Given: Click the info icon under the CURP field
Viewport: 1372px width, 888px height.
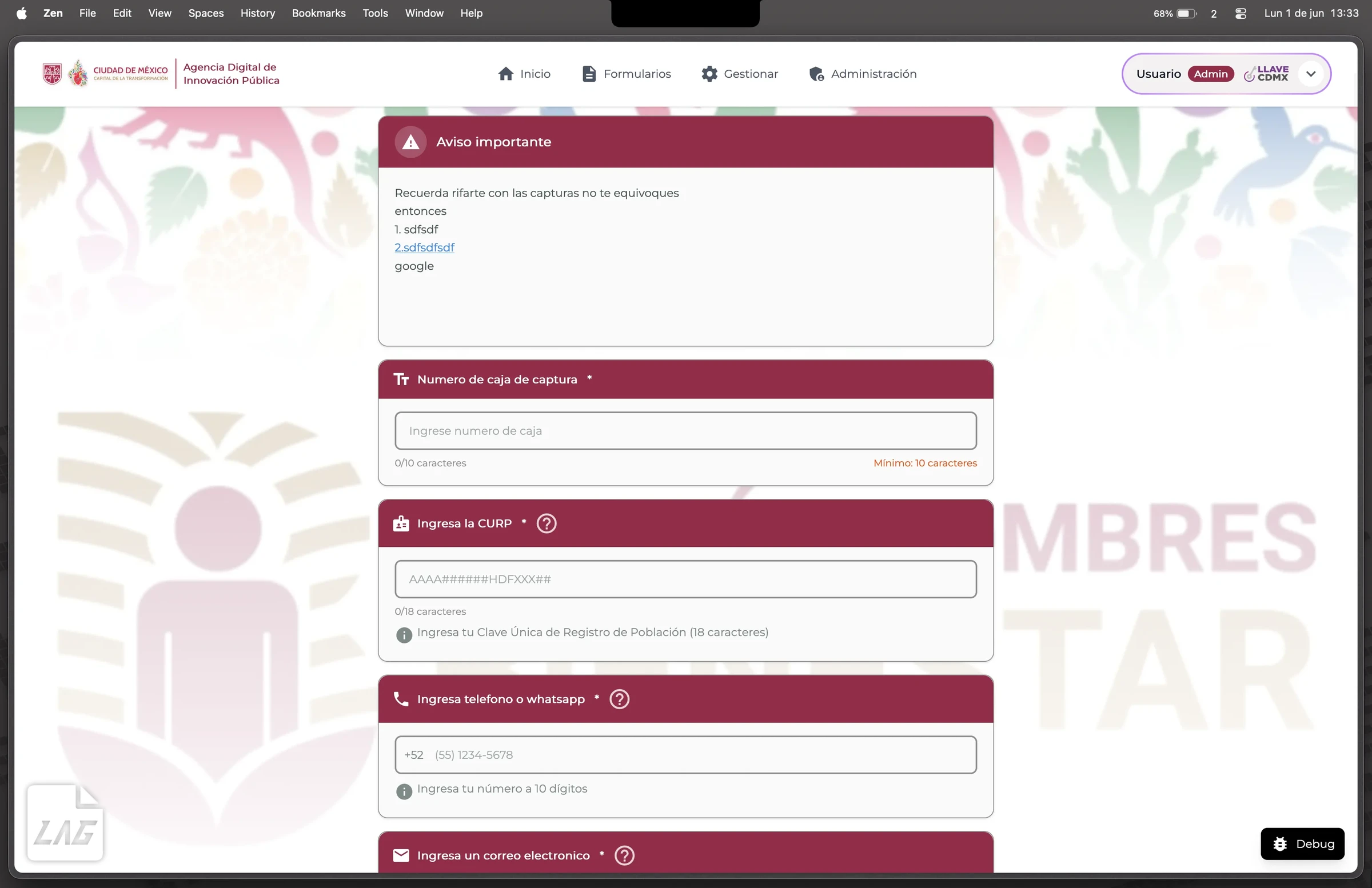Looking at the screenshot, I should (x=404, y=635).
